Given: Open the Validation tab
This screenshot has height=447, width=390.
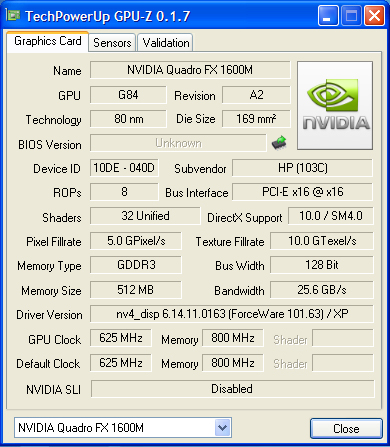Looking at the screenshot, I should (165, 43).
